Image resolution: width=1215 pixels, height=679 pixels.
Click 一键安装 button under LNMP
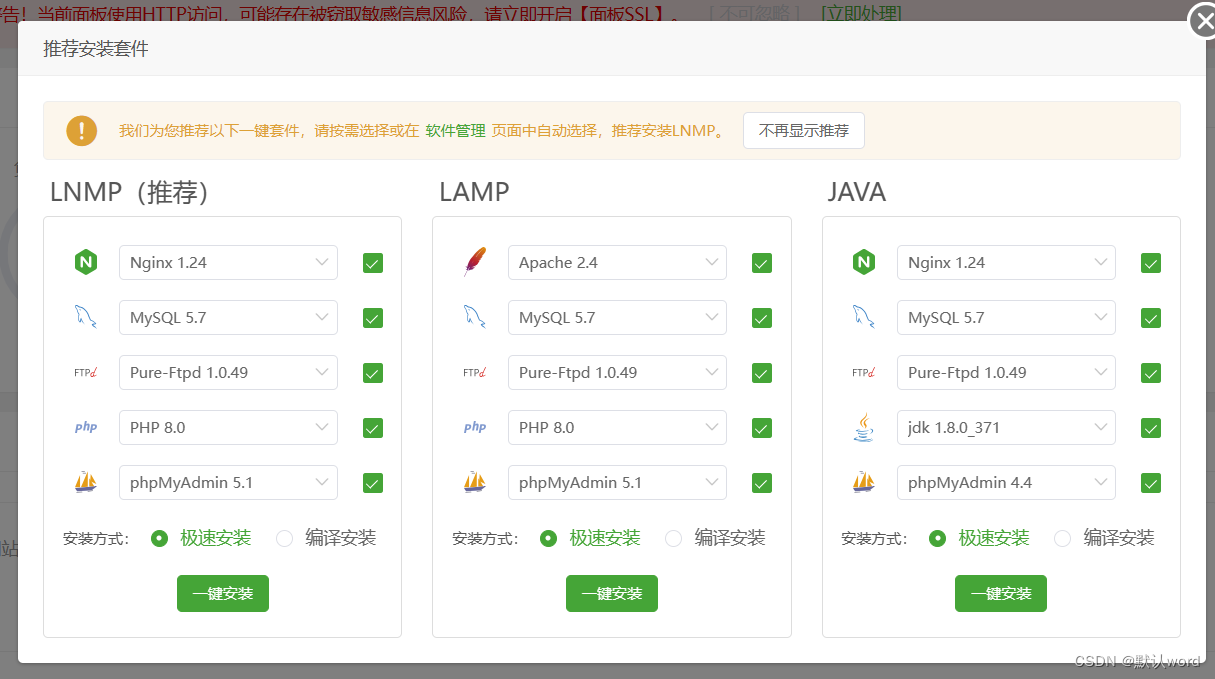pyautogui.click(x=223, y=593)
